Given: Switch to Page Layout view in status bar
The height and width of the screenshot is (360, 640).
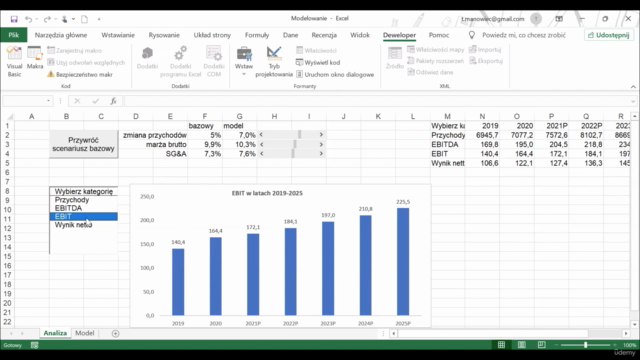Looking at the screenshot, I should click(x=522, y=345).
